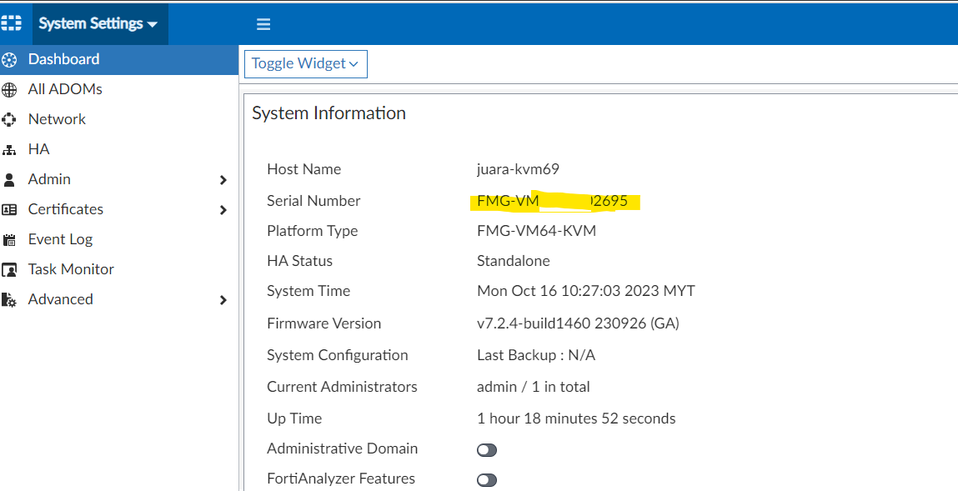Click the HA cluster icon
The image size is (958, 491).
pos(10,150)
